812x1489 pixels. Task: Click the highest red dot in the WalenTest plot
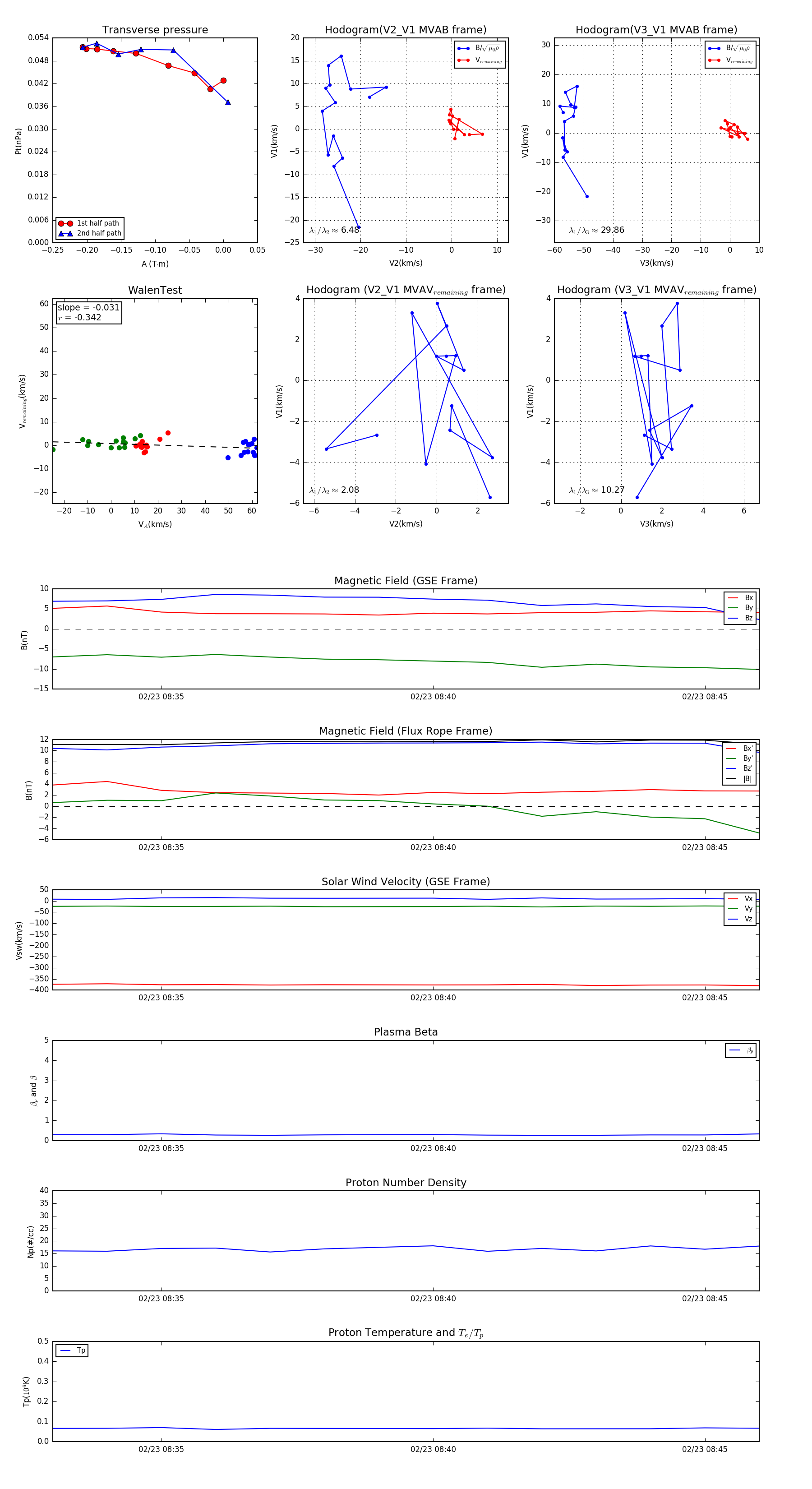point(168,433)
